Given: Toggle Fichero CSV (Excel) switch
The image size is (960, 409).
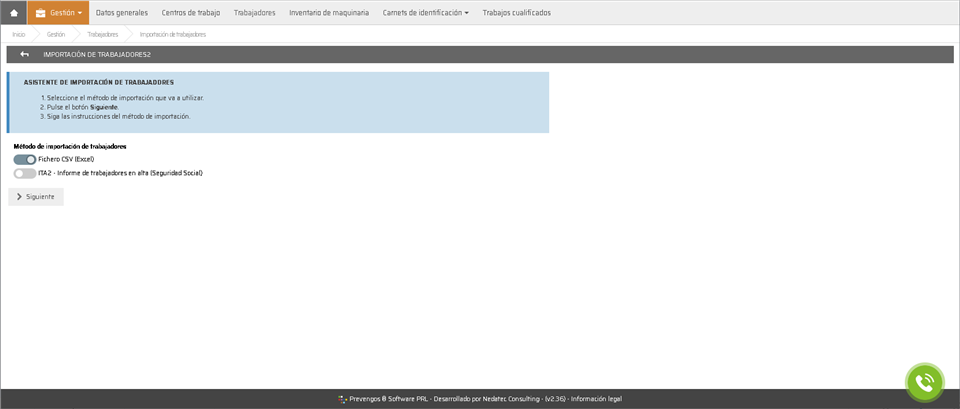Looking at the screenshot, I should pos(24,159).
